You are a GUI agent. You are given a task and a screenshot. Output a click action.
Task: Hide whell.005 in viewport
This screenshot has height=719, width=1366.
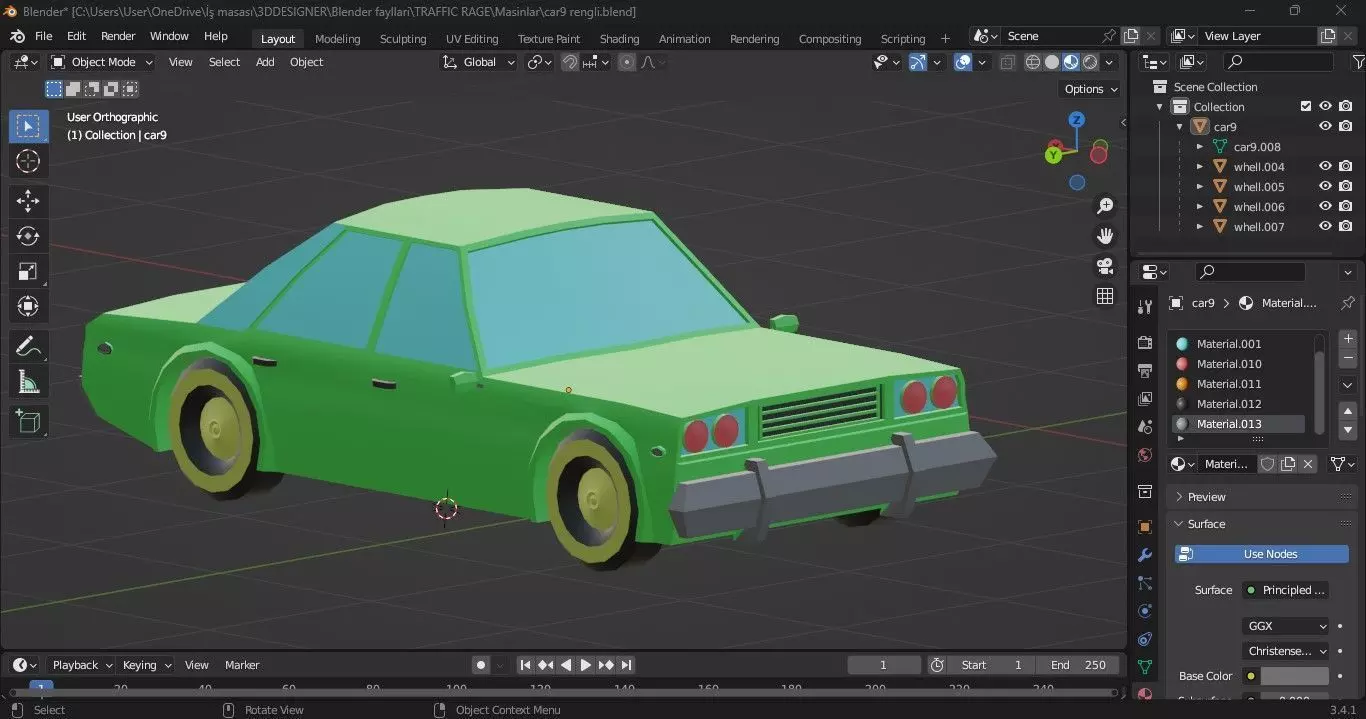pyautogui.click(x=1325, y=187)
